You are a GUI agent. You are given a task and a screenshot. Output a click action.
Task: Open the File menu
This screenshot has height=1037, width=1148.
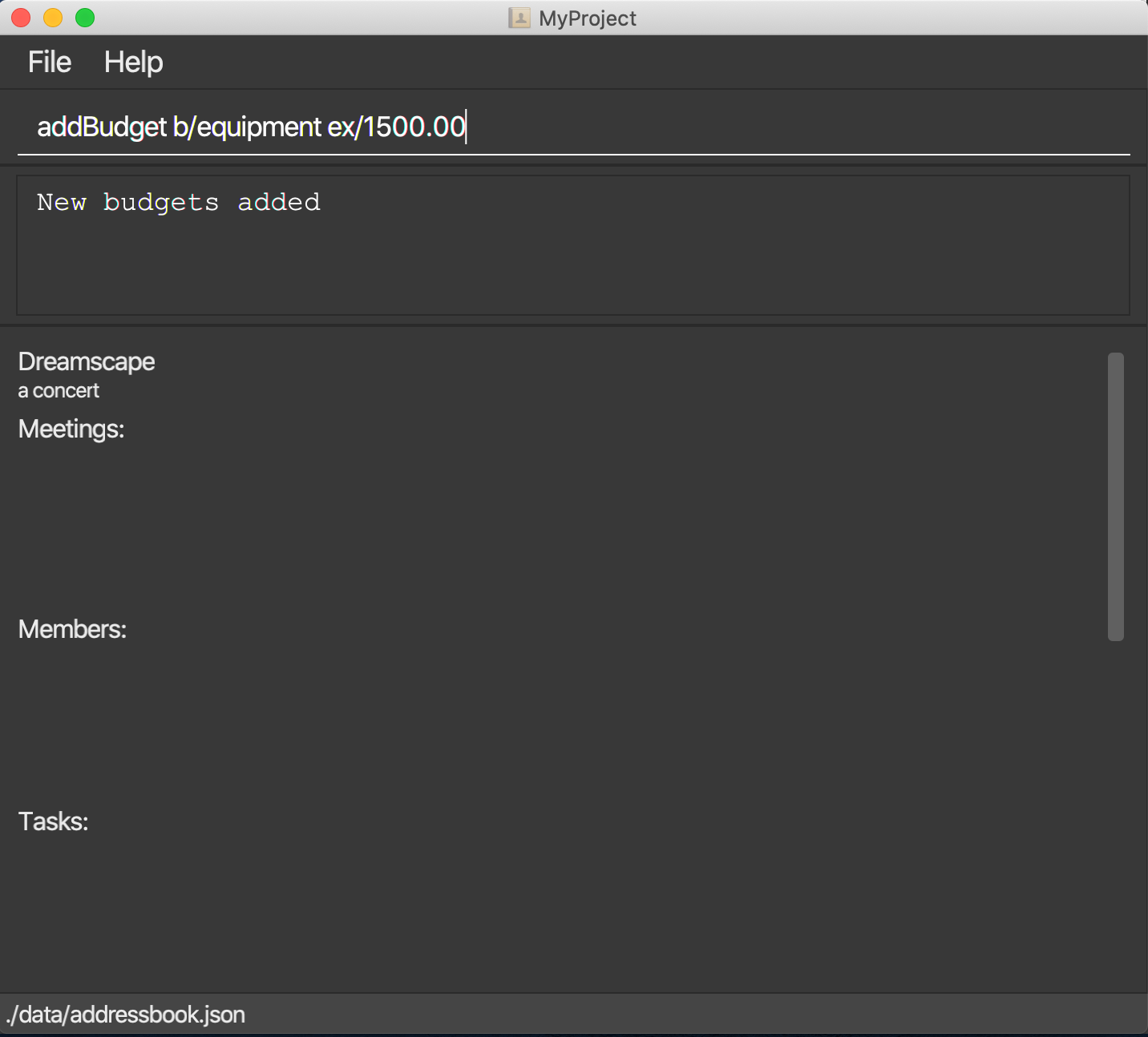click(50, 63)
